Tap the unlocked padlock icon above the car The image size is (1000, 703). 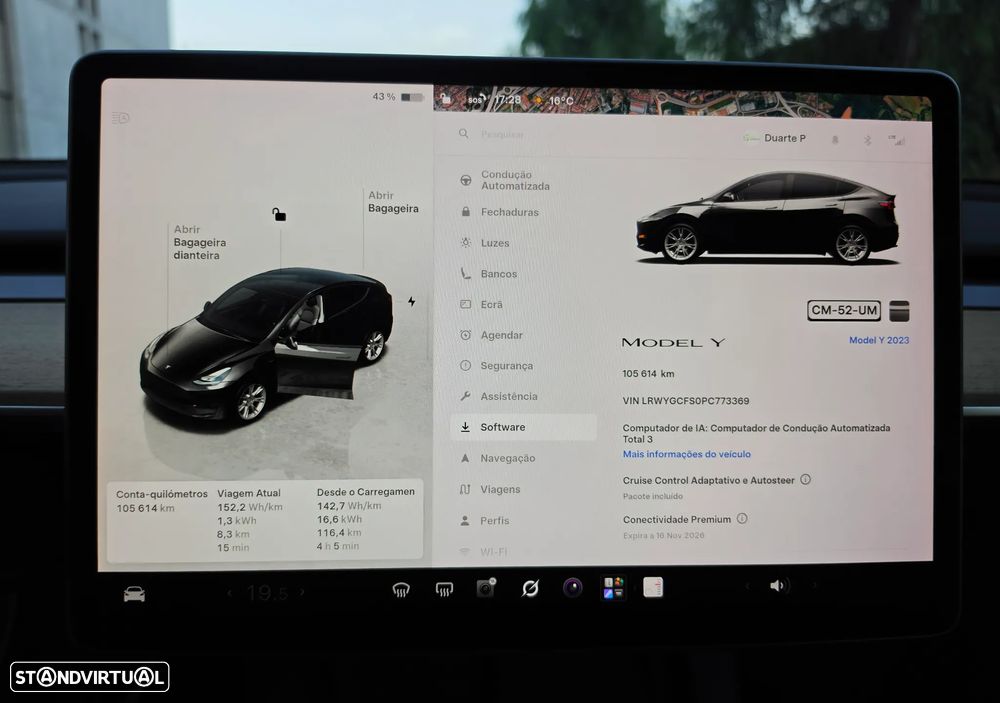279,214
